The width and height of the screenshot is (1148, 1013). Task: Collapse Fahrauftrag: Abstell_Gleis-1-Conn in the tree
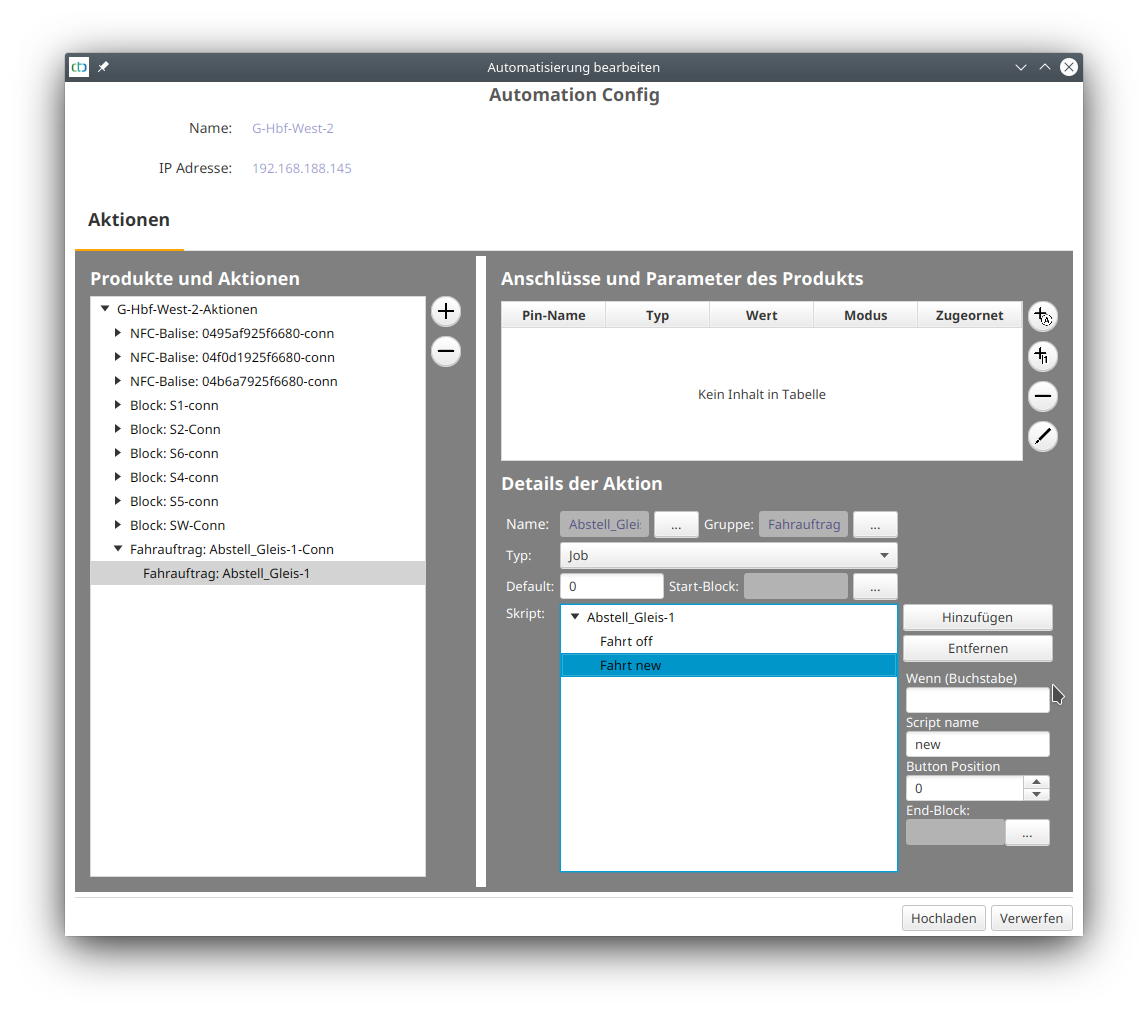(117, 549)
